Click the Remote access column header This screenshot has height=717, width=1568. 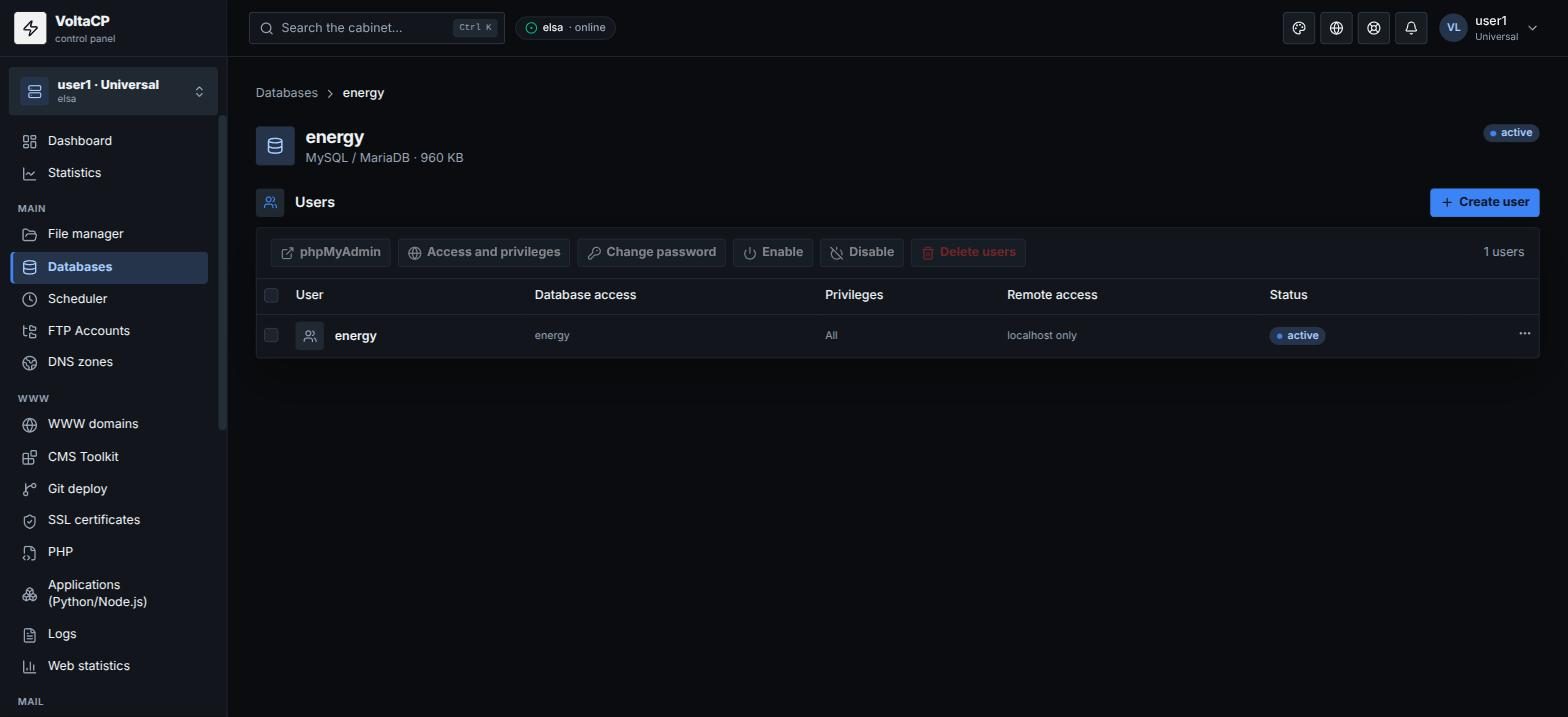point(1052,295)
